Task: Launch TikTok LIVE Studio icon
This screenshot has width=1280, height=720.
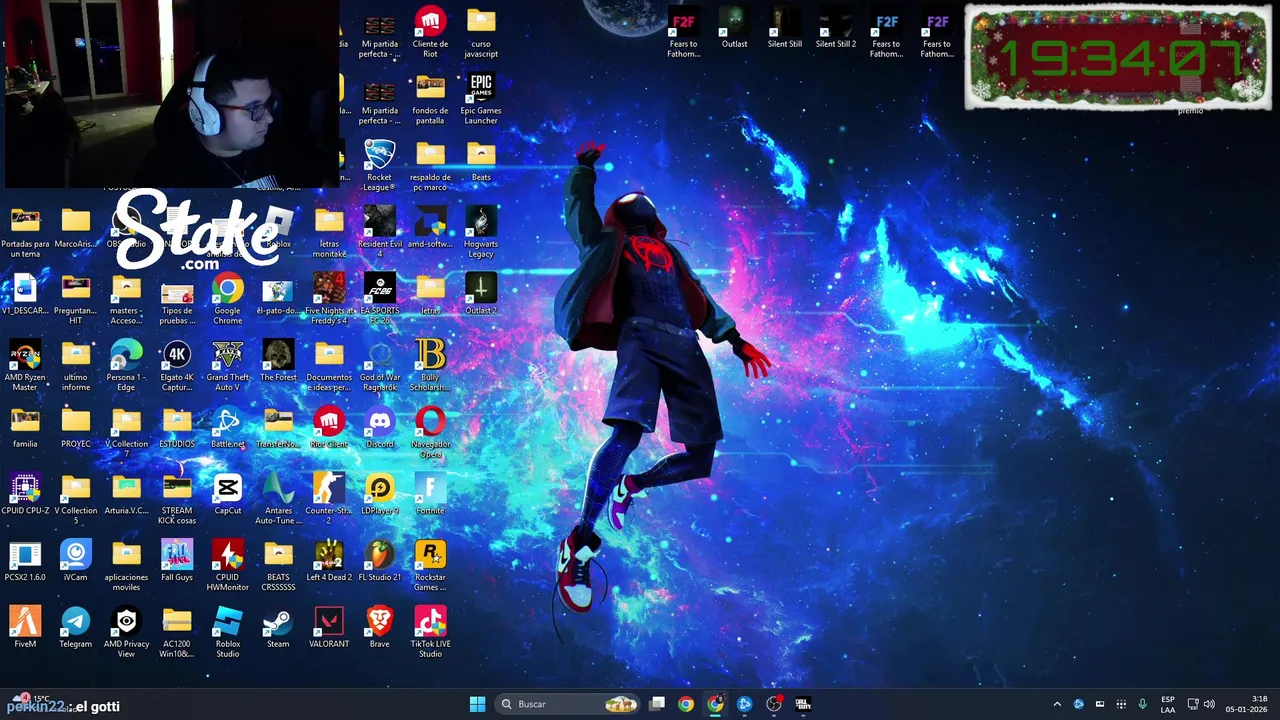Action: [x=430, y=621]
